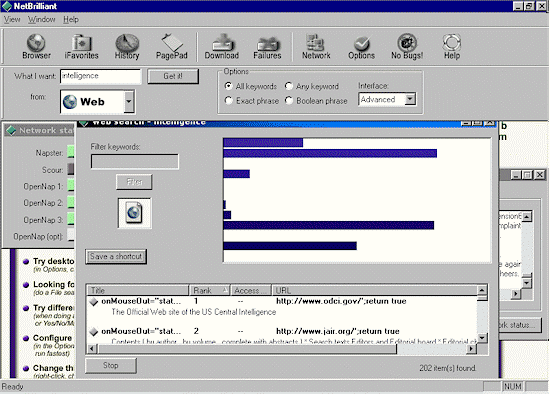Click the Save a shortcut button
This screenshot has width=550, height=394.
pyautogui.click(x=116, y=256)
